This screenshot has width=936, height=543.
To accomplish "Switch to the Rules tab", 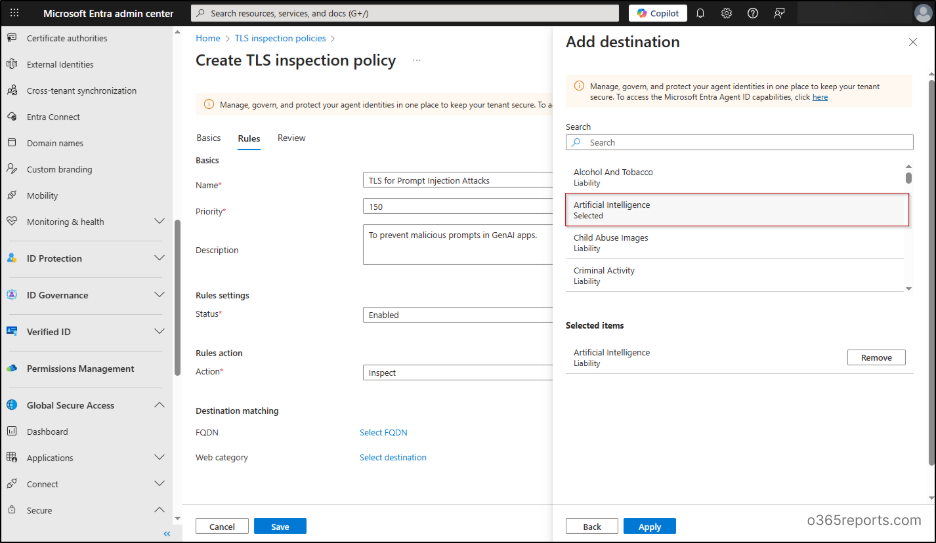I will [249, 138].
